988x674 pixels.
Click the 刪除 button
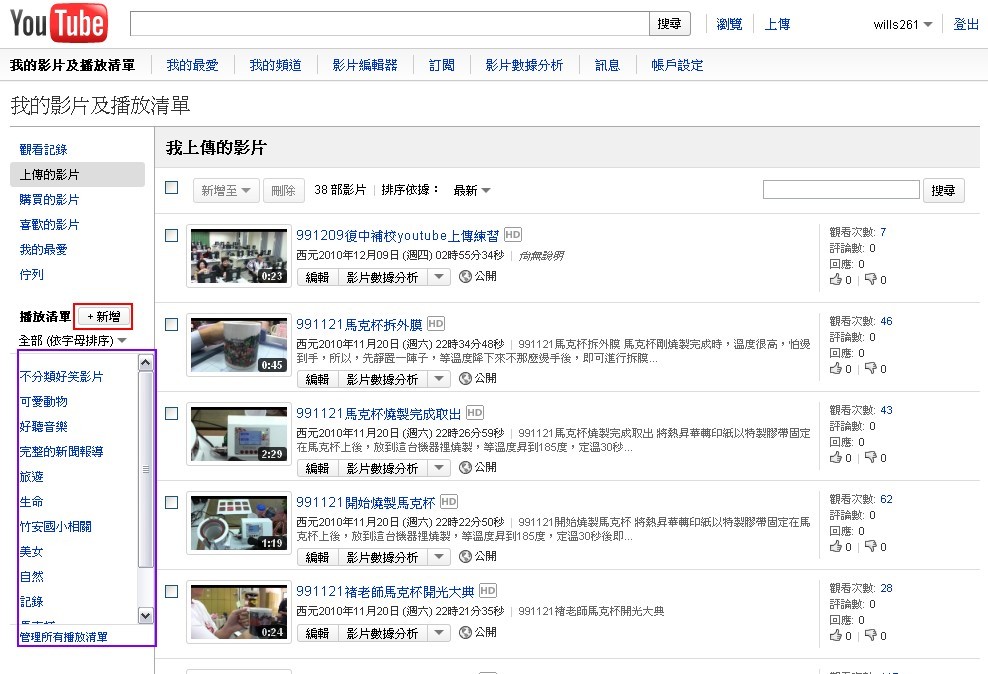284,190
